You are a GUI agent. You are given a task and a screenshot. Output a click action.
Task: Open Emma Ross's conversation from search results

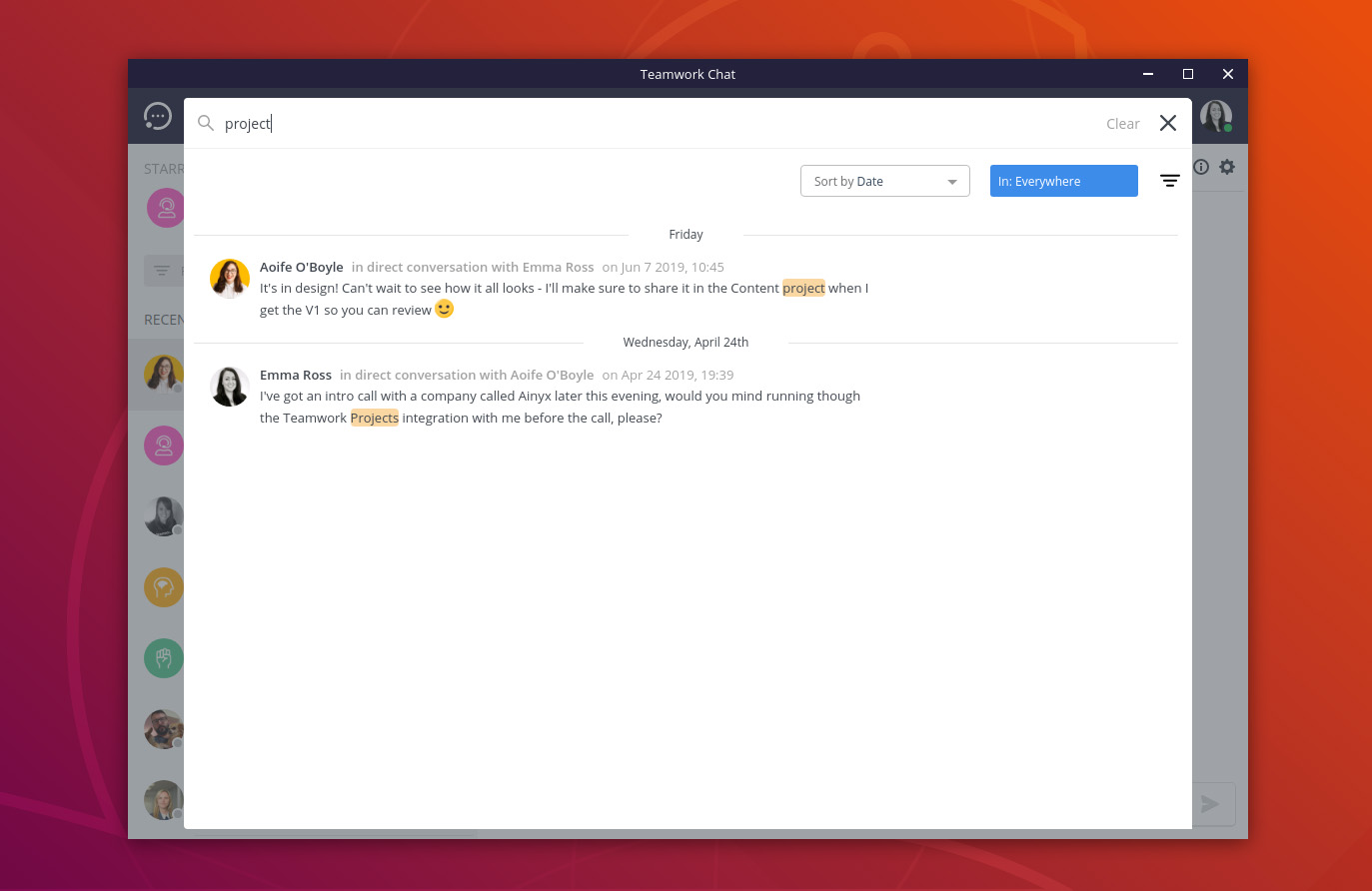(296, 374)
